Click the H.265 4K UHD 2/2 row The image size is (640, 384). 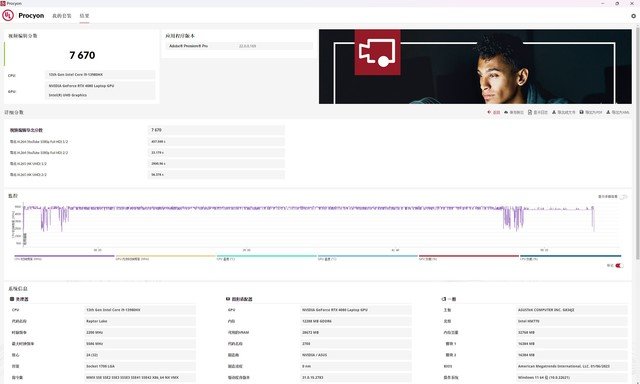click(x=147, y=175)
